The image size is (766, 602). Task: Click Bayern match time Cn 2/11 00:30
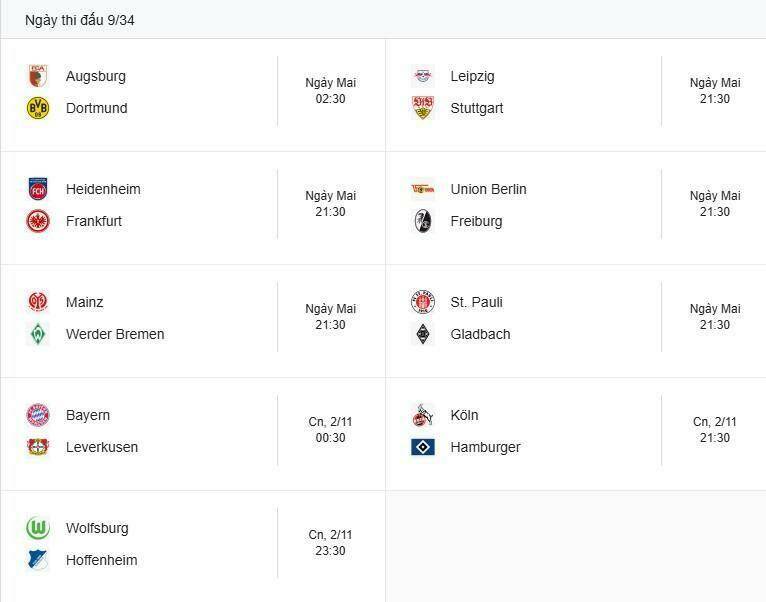(330, 430)
